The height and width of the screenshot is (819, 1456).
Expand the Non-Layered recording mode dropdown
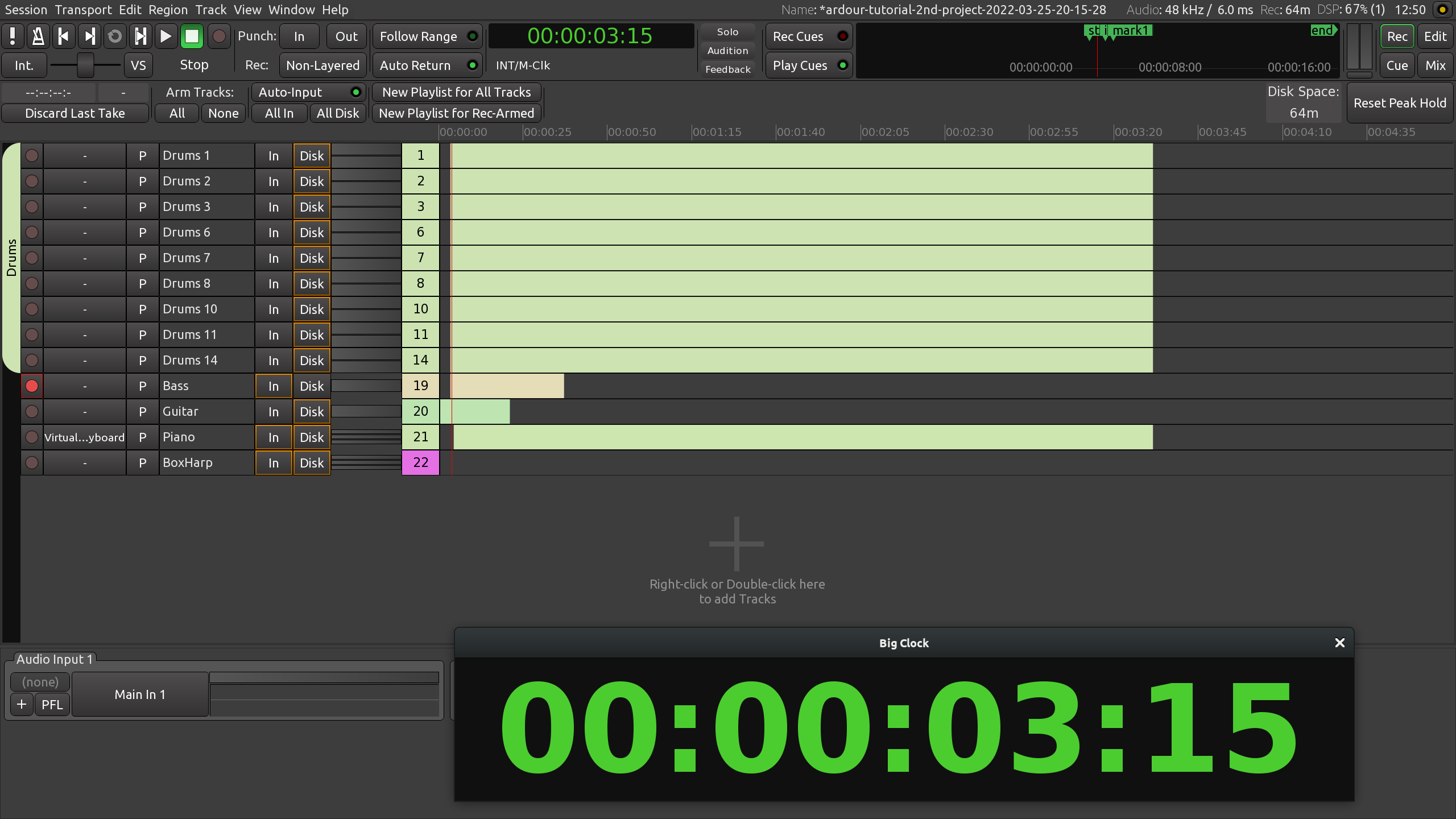(x=322, y=65)
